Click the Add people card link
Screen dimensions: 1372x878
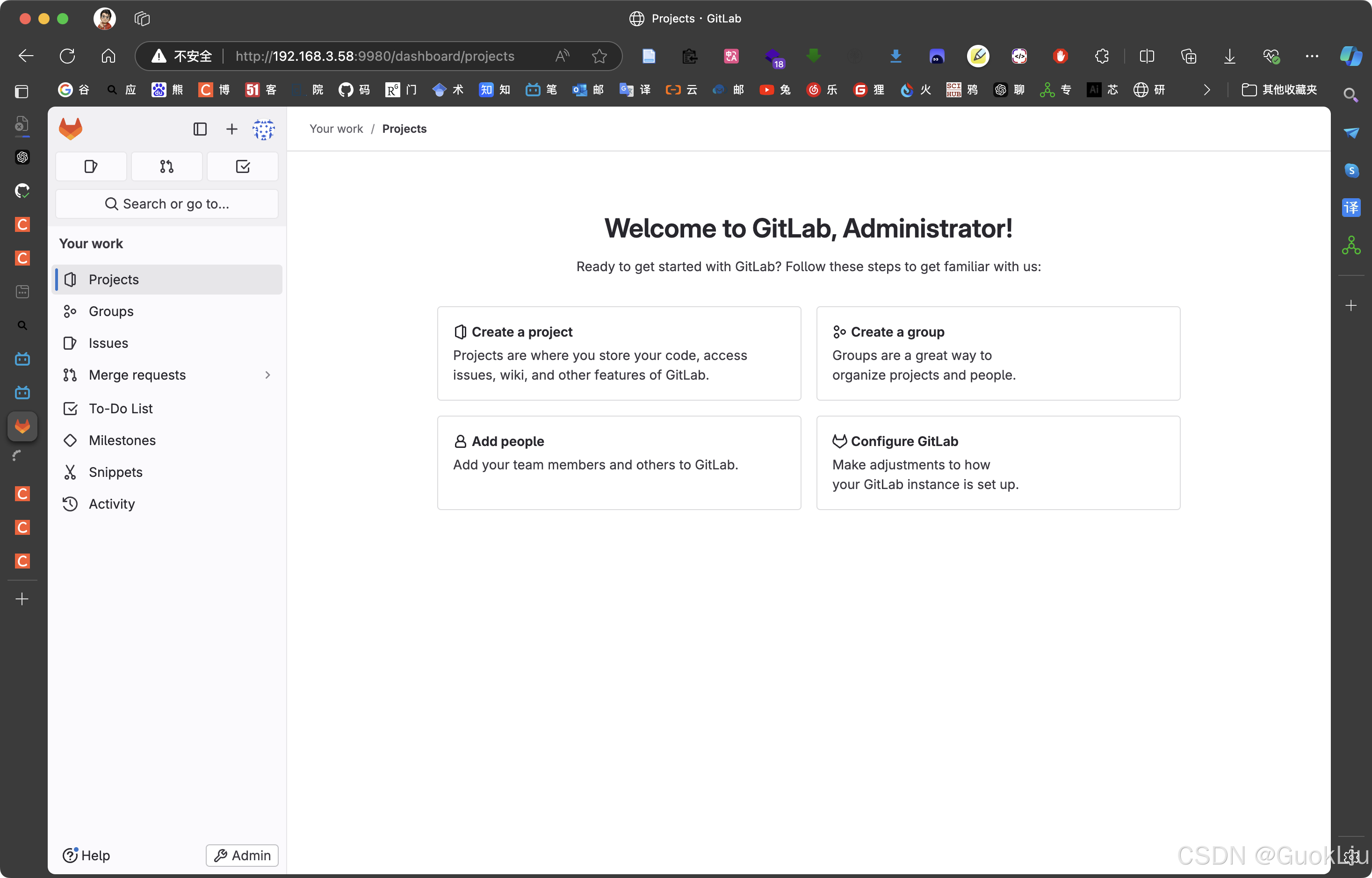point(620,463)
